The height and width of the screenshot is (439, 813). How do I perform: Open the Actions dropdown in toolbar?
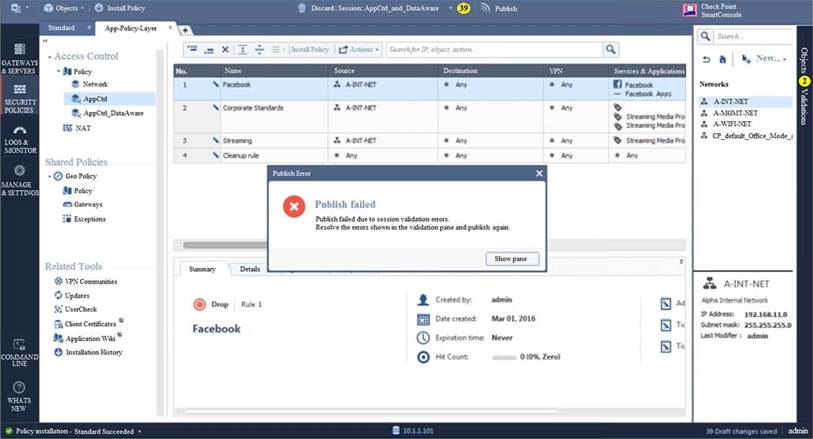click(x=358, y=49)
